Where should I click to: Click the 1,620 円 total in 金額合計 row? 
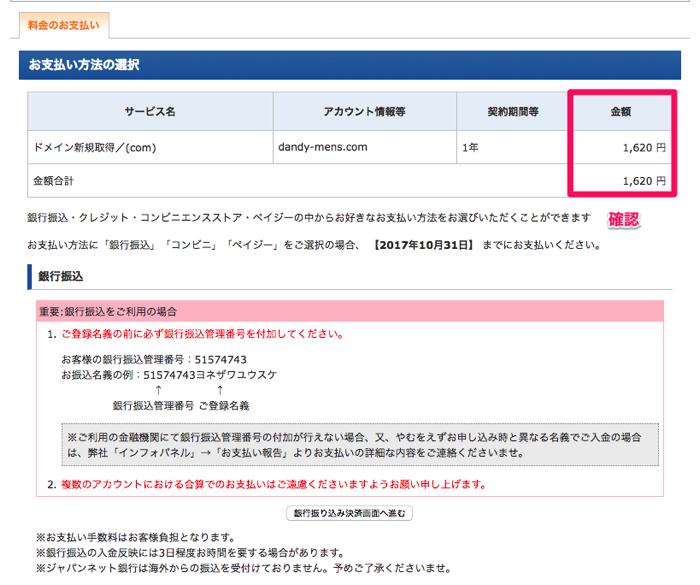pos(642,181)
